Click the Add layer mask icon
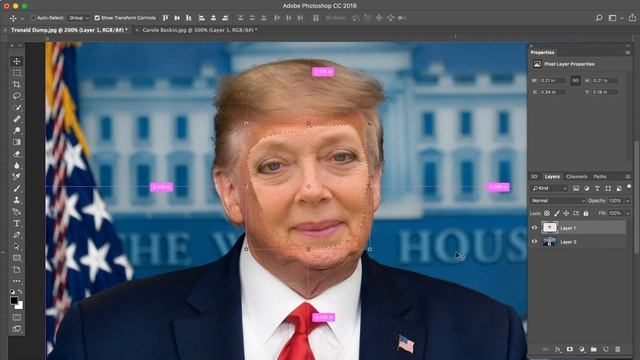640x360 pixels. [570, 349]
